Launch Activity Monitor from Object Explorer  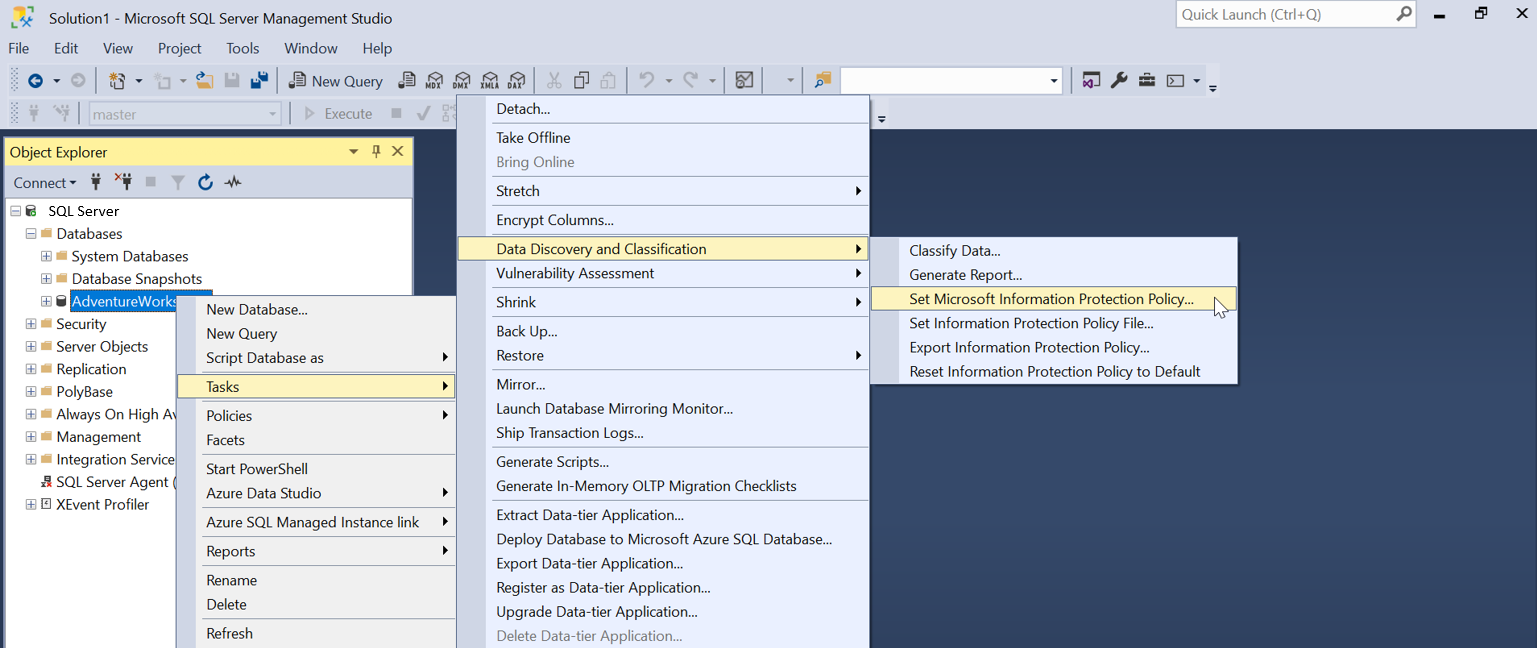click(x=233, y=182)
